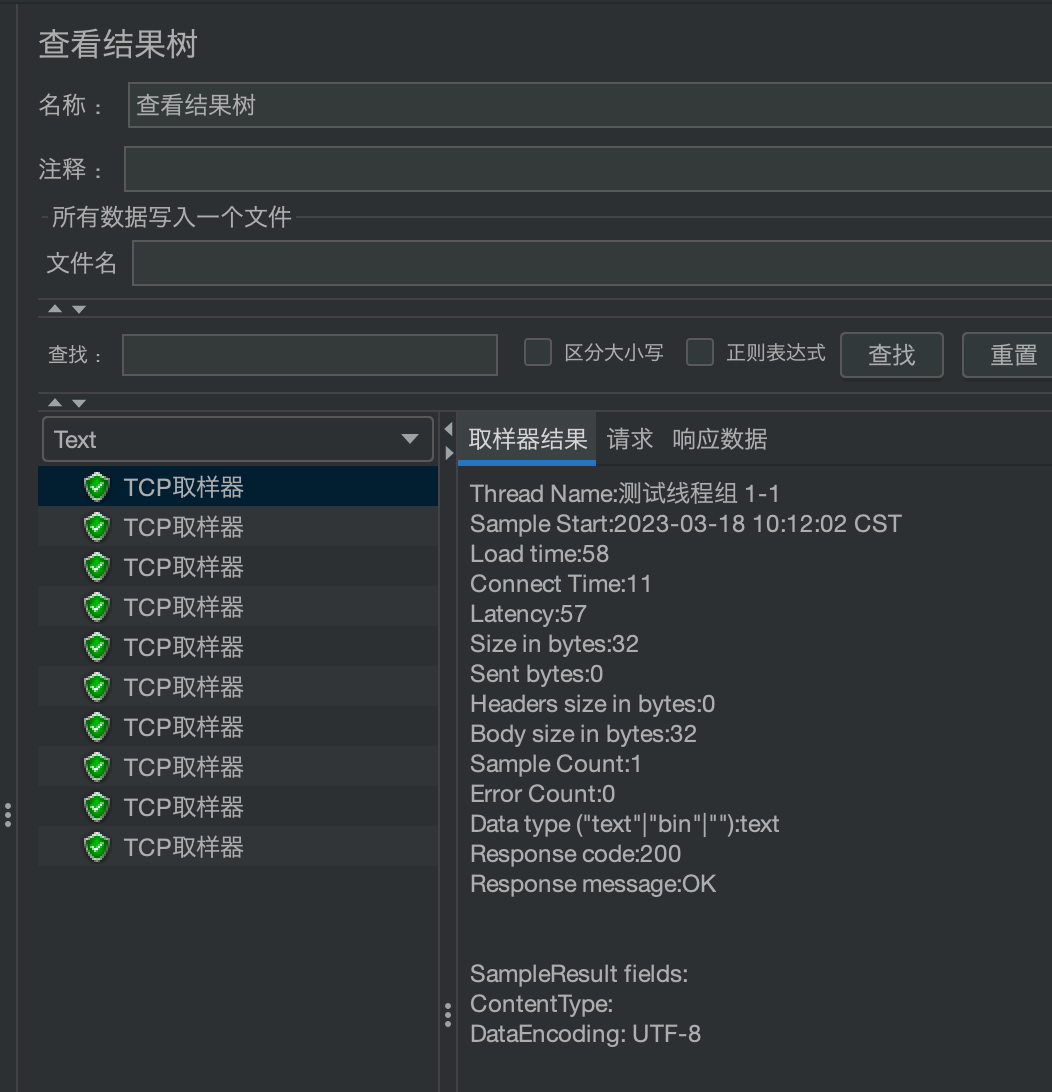Click the Sent bytes:0 line

click(537, 673)
